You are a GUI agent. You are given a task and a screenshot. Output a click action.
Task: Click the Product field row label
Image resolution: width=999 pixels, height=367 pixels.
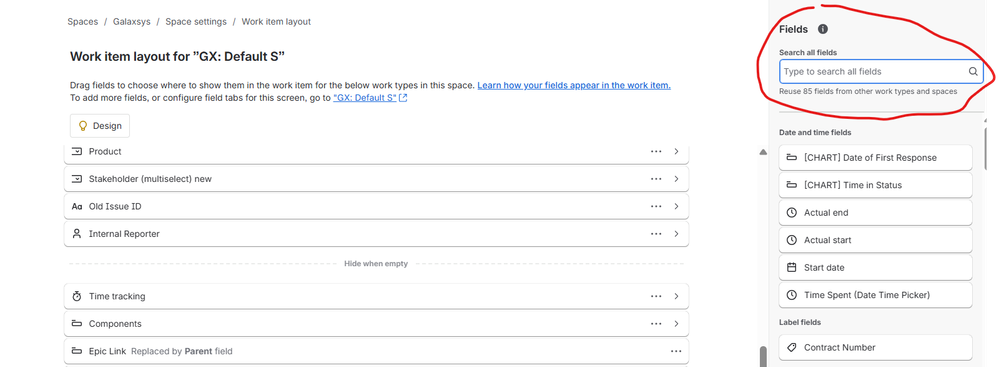pos(105,152)
